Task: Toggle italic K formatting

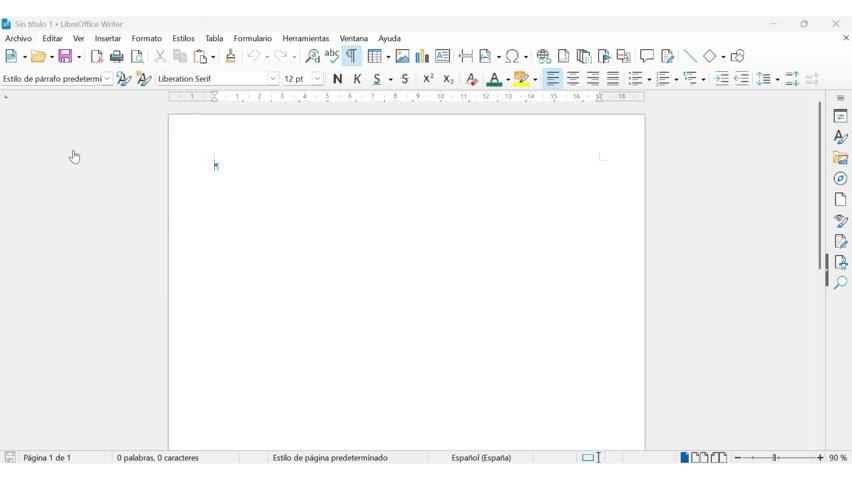Action: pos(357,79)
